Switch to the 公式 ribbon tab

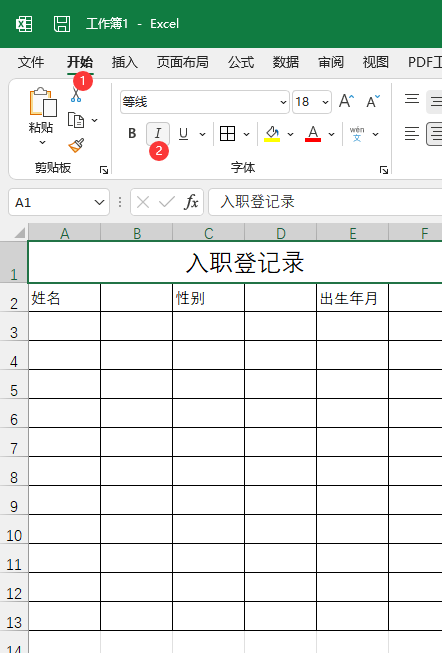241,62
